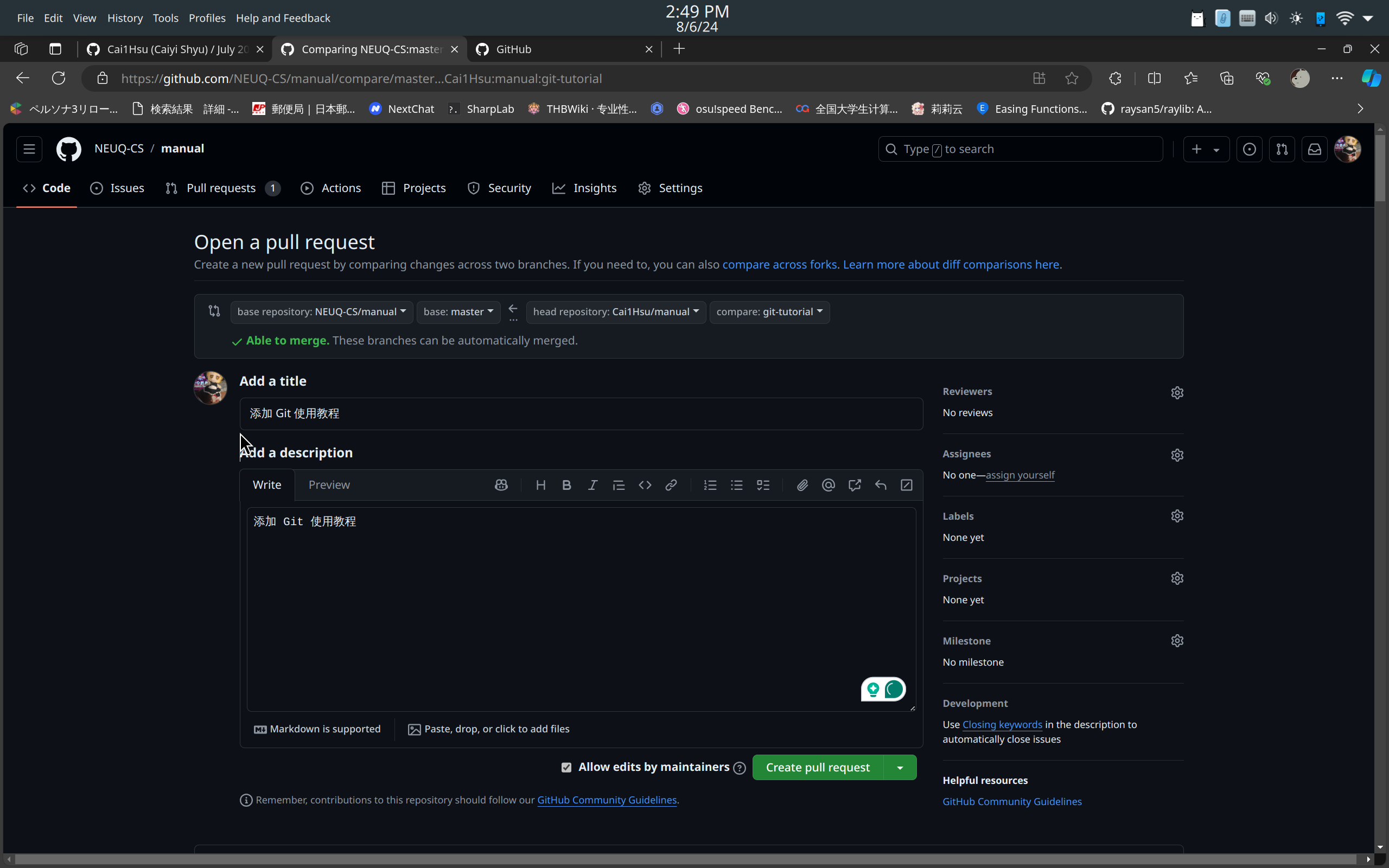Image resolution: width=1389 pixels, height=868 pixels.
Task: Open the compare: git-tutorial branch dropdown
Action: pos(769,312)
